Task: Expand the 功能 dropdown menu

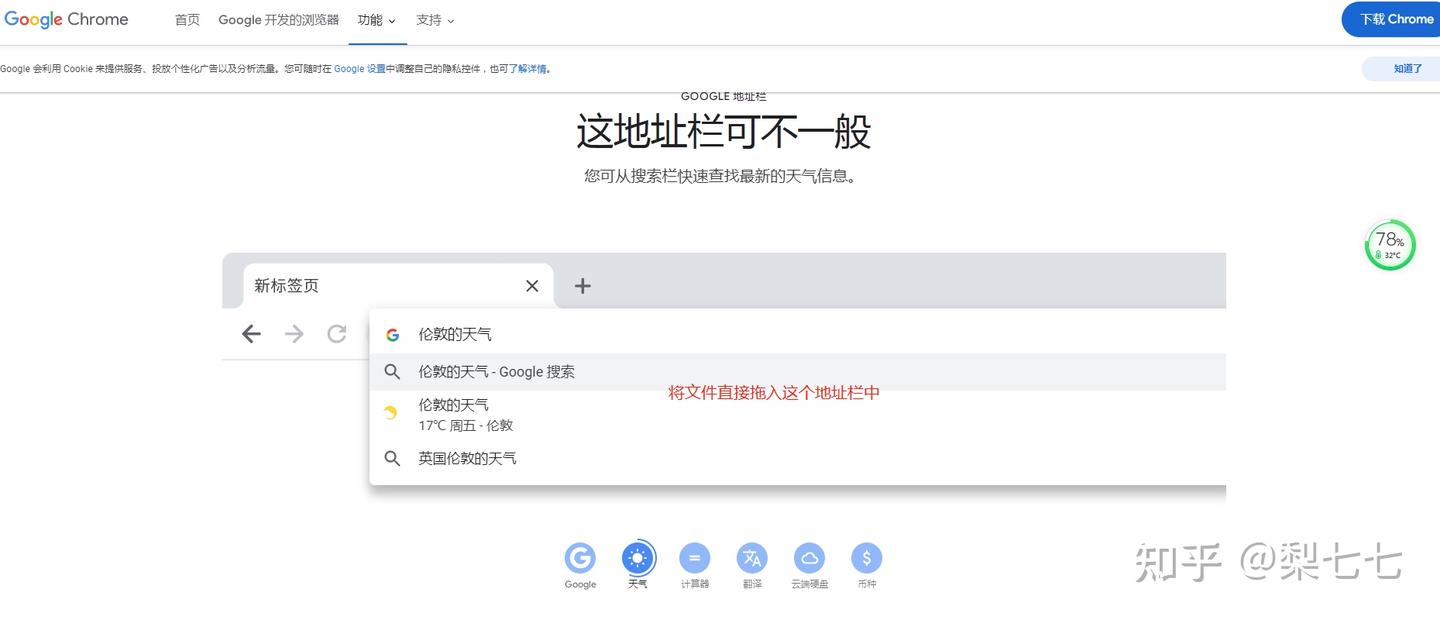Action: point(377,20)
